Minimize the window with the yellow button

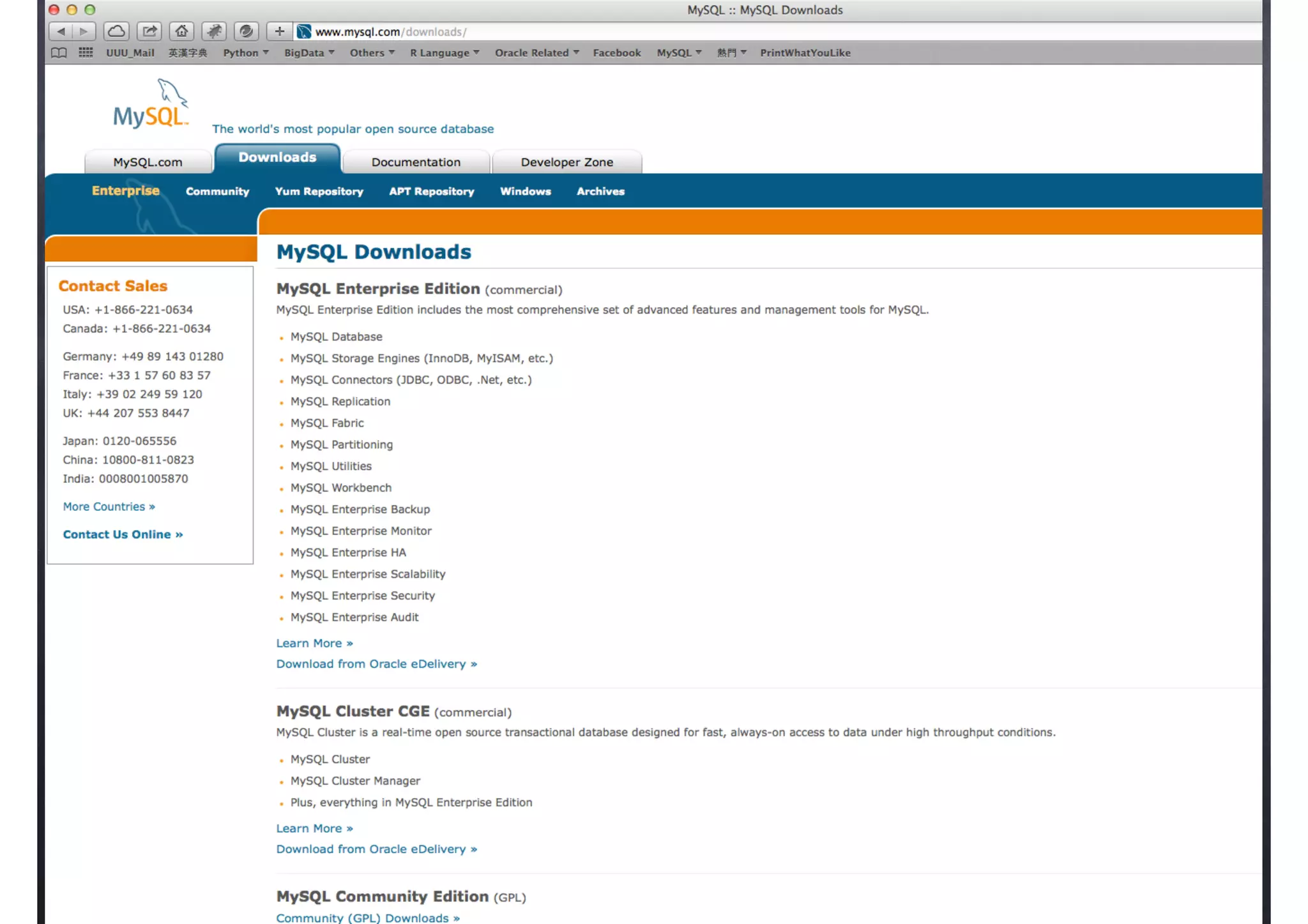(x=72, y=10)
